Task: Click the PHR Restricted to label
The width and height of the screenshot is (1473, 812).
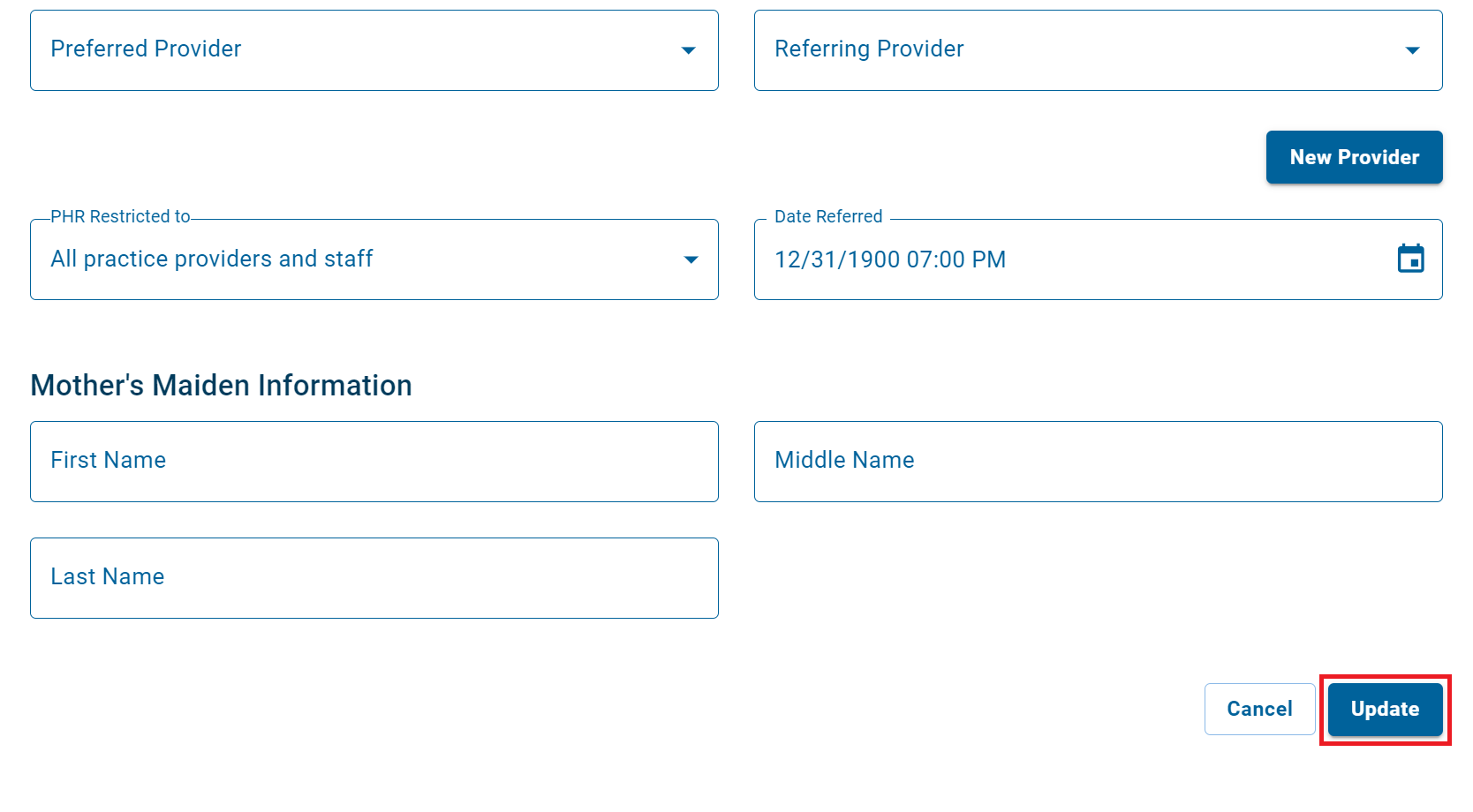Action: 118,216
